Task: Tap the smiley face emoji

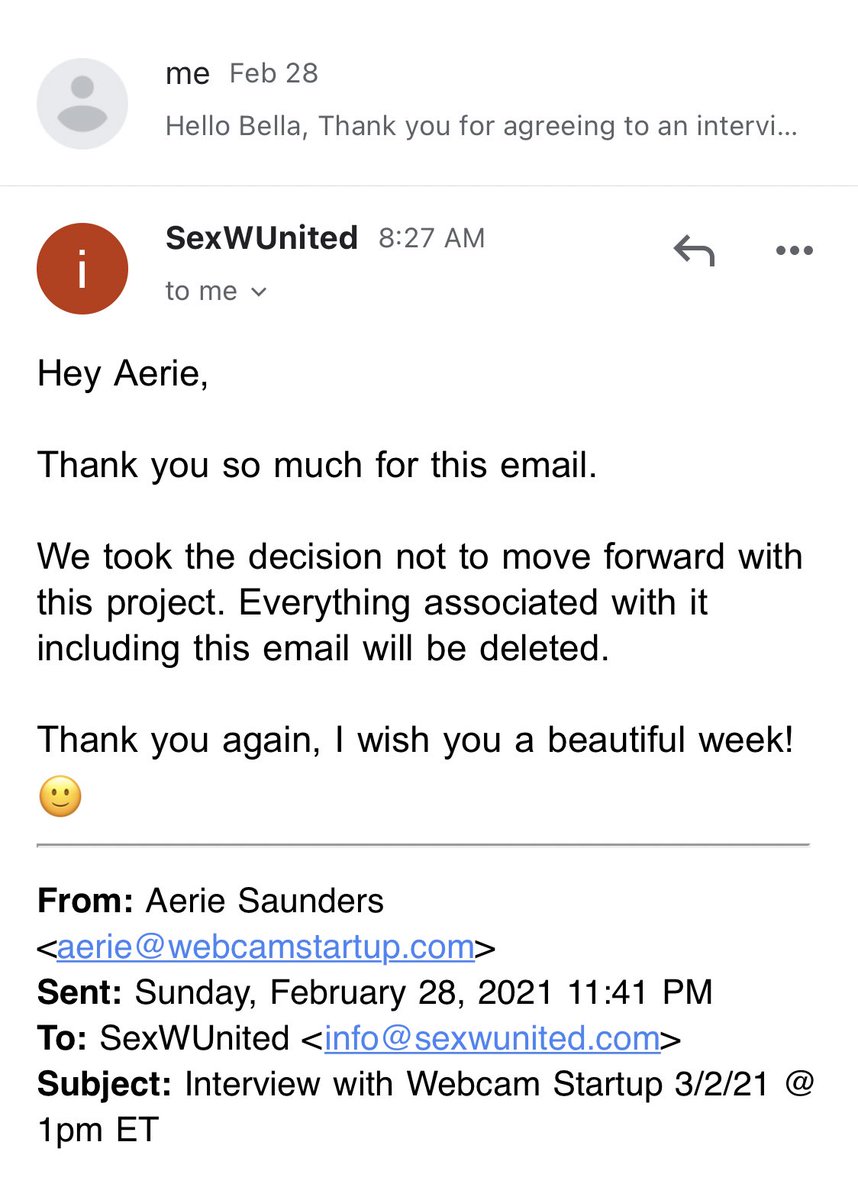Action: [60, 797]
